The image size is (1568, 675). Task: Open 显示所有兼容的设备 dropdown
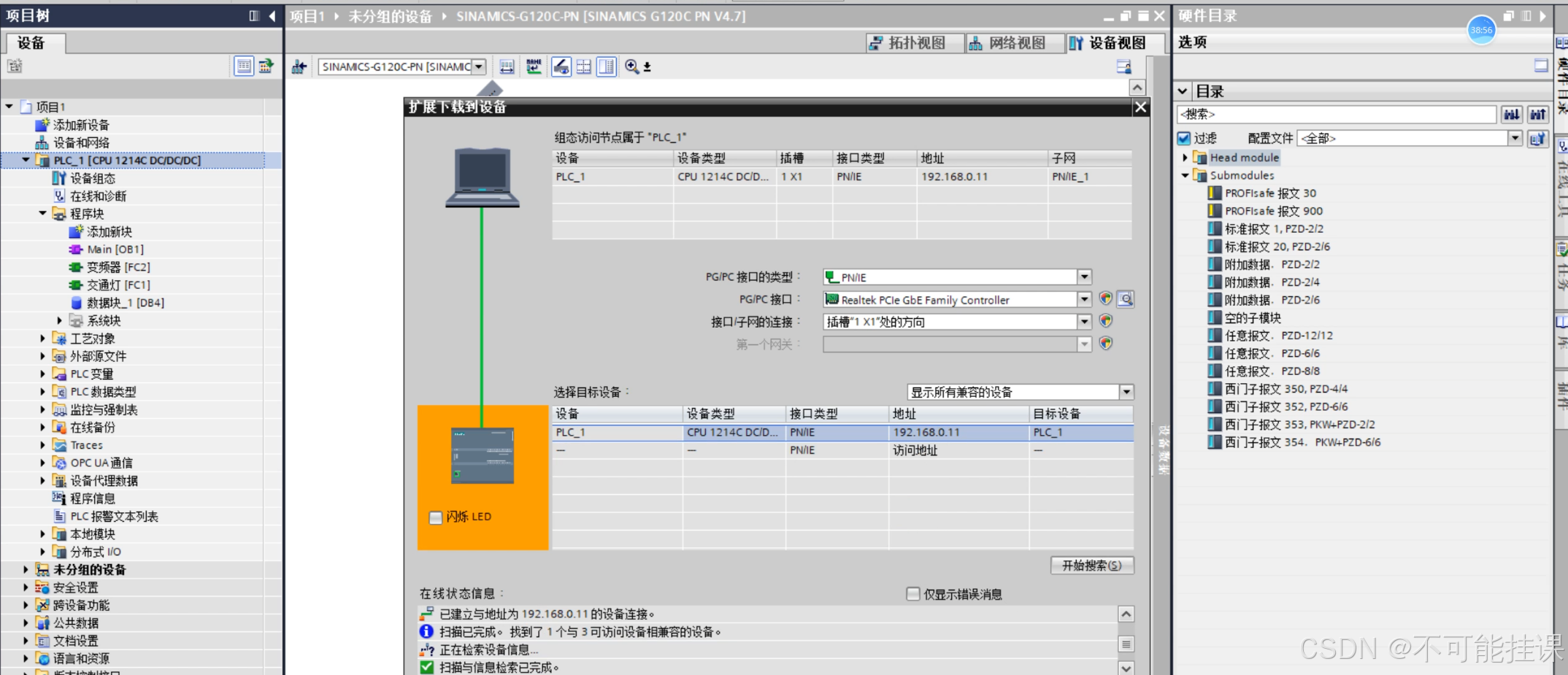pos(1126,392)
